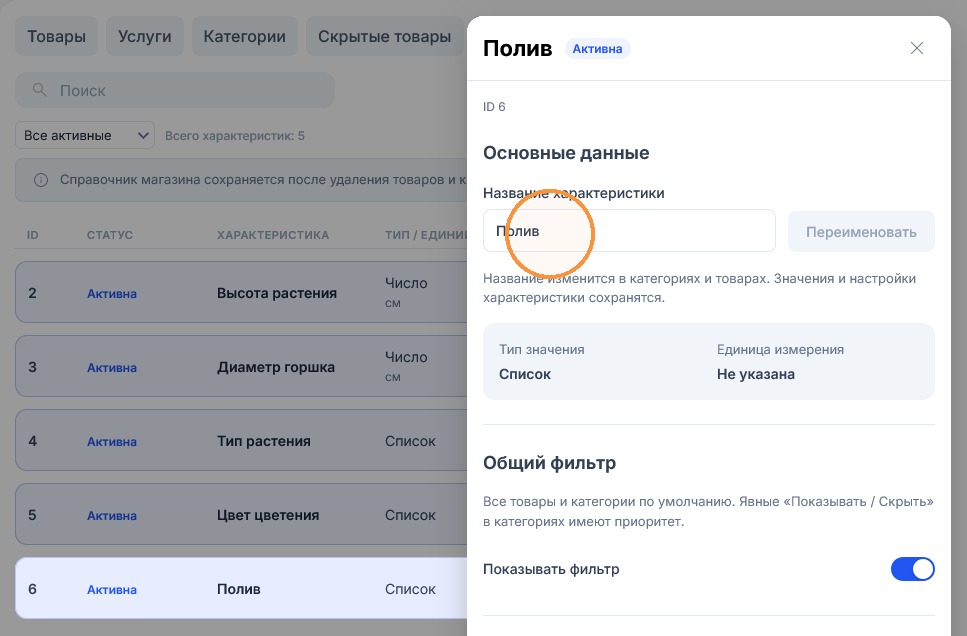
Task: Select the Диаметр горшка row
Action: coord(241,366)
